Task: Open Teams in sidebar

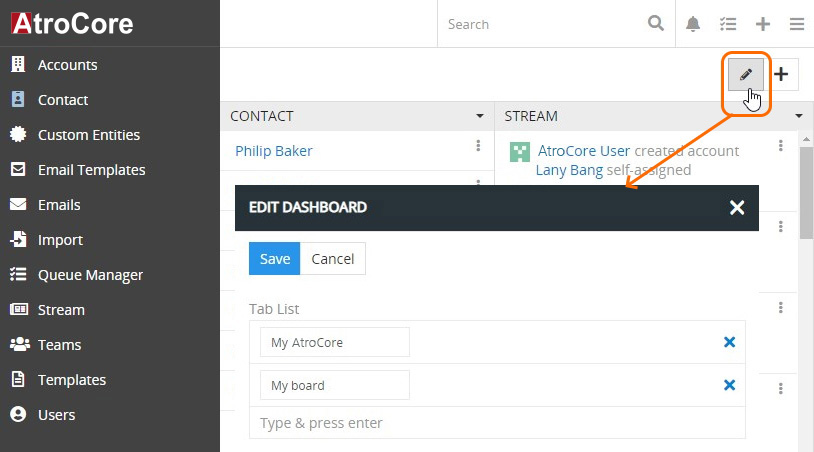Action: pos(59,345)
